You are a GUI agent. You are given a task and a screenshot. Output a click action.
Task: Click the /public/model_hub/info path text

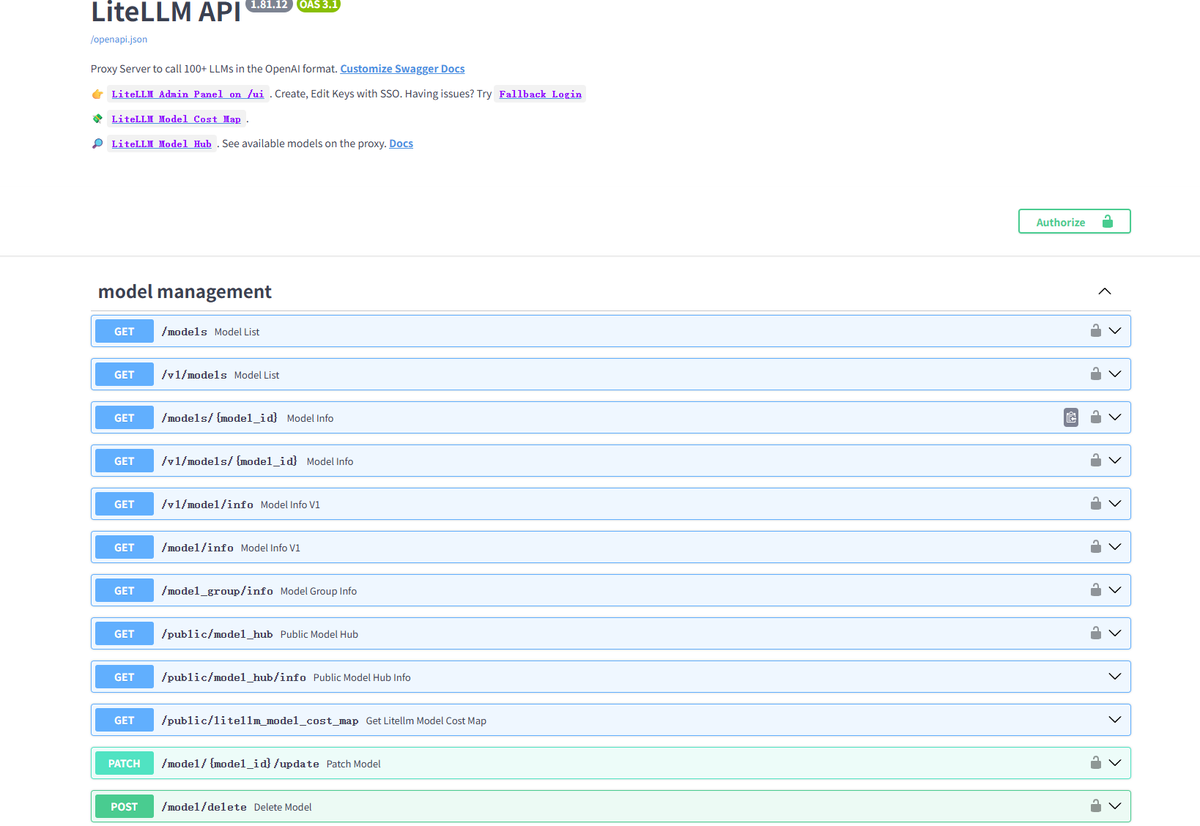234,677
